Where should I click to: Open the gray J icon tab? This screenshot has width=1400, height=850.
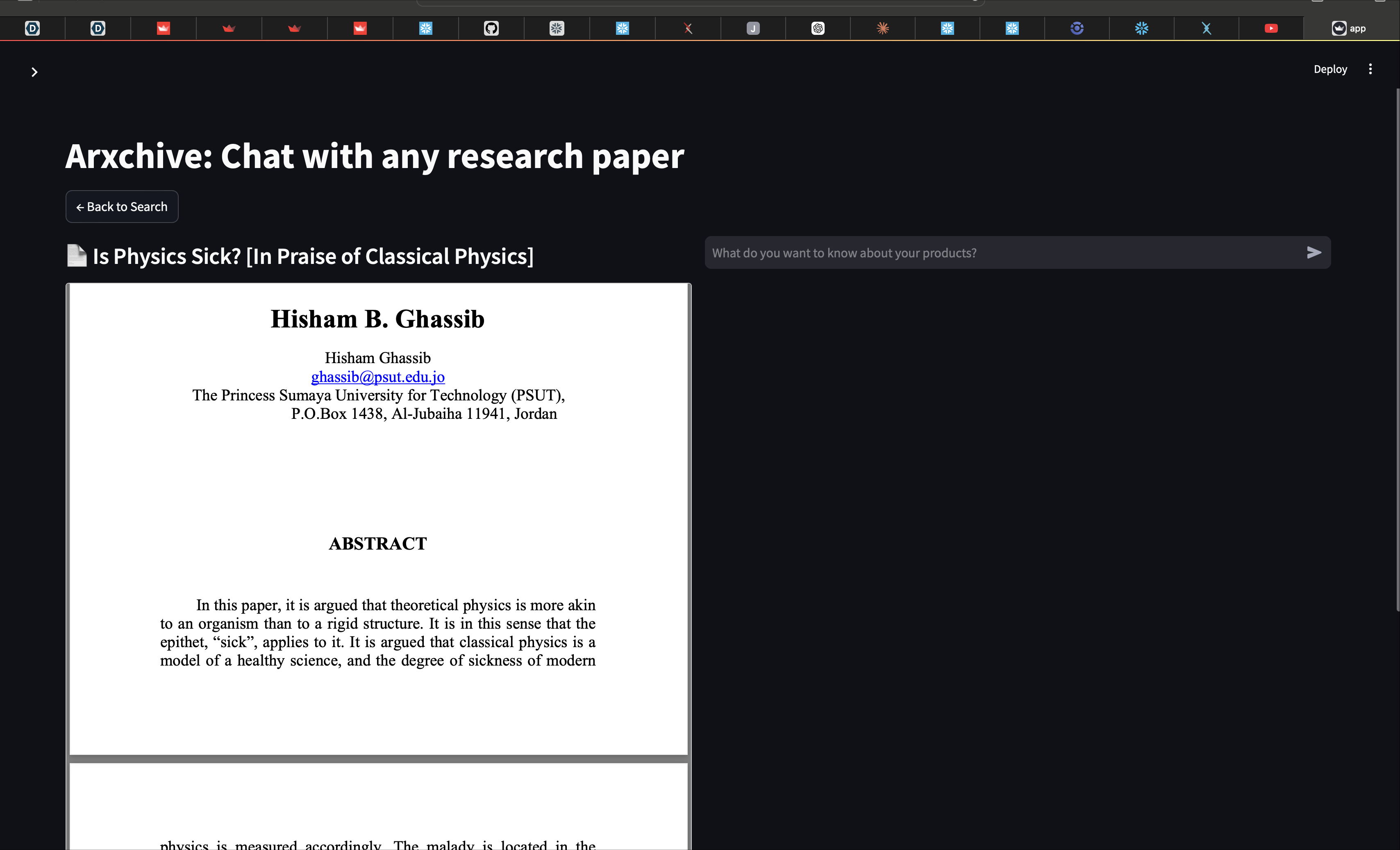click(753, 28)
